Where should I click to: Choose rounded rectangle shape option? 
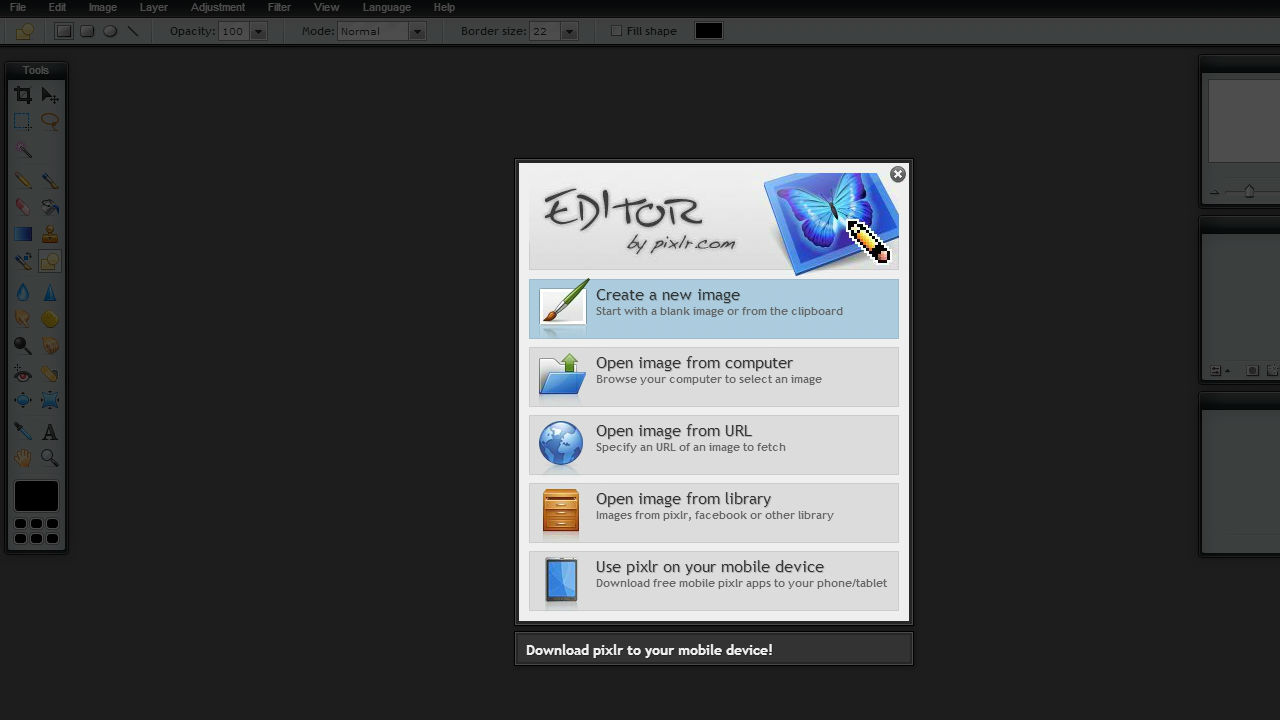coord(87,31)
